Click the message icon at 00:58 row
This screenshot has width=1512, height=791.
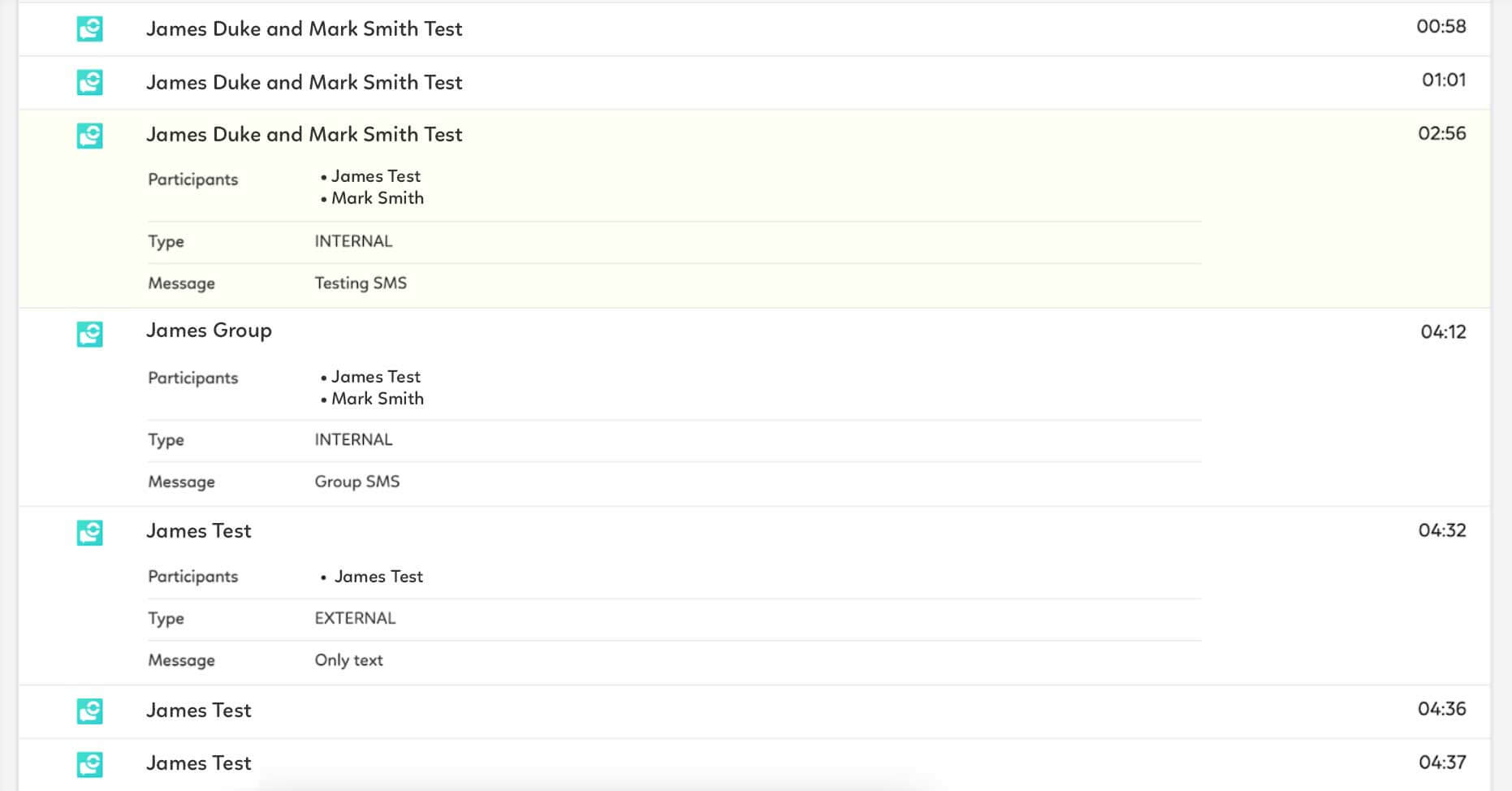(89, 29)
